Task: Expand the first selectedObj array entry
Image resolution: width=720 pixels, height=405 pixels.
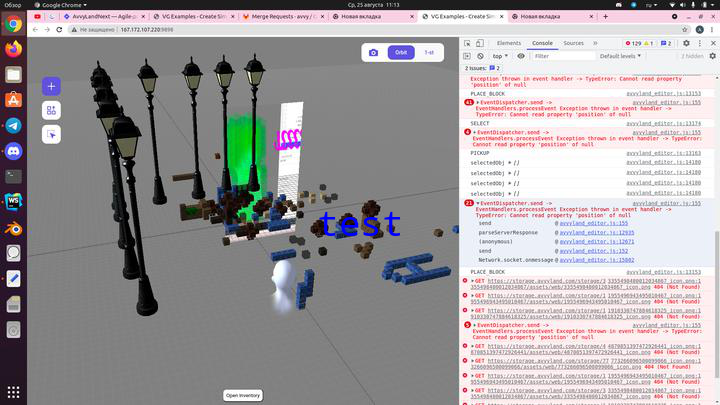Action: 509,163
